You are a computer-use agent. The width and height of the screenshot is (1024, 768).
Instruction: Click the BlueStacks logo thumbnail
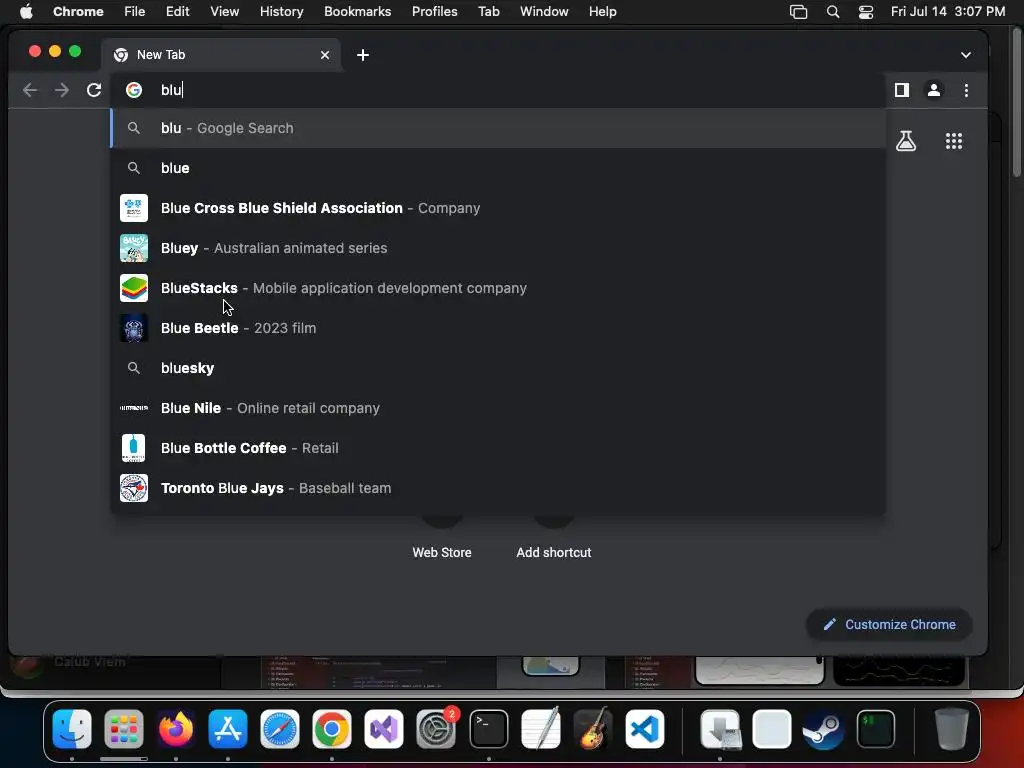(134, 288)
